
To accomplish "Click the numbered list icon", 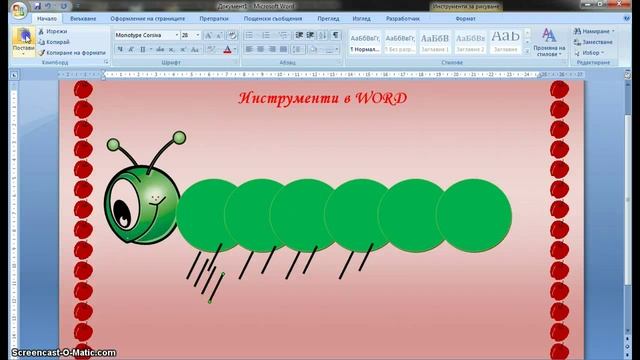I will (266, 36).
